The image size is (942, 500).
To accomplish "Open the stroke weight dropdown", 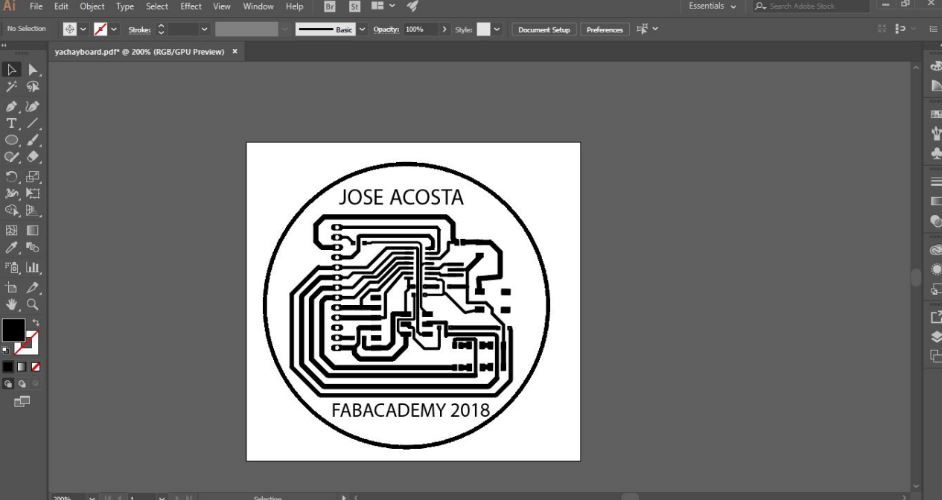I will tap(204, 29).
